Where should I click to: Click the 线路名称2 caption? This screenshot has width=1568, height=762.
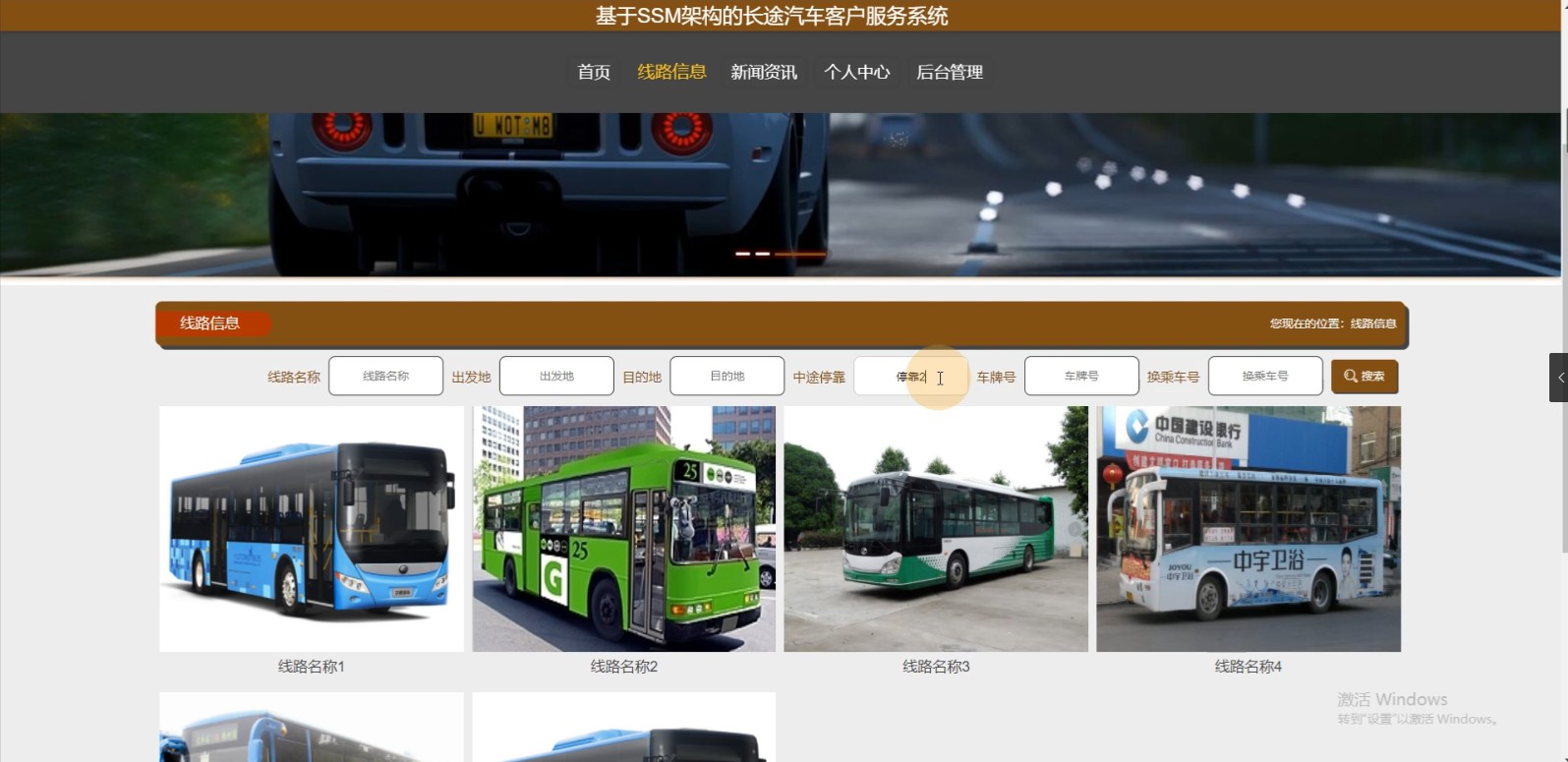[624, 667]
